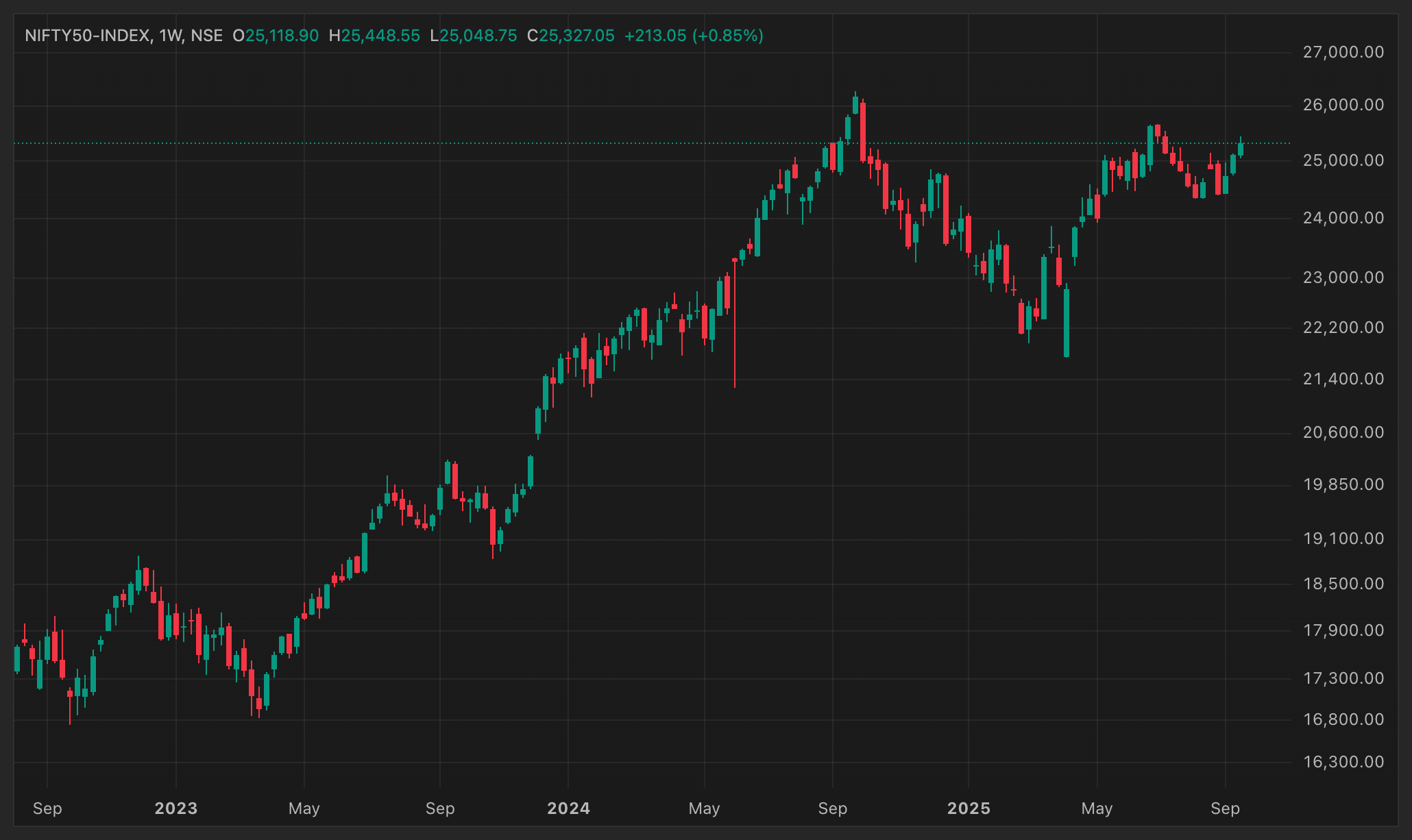Click the 16,800.00 price axis label

click(1343, 719)
